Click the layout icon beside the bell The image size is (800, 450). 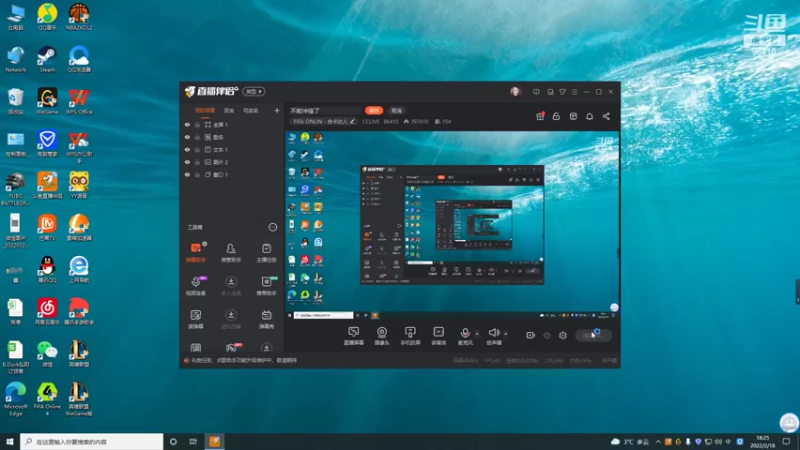(573, 116)
